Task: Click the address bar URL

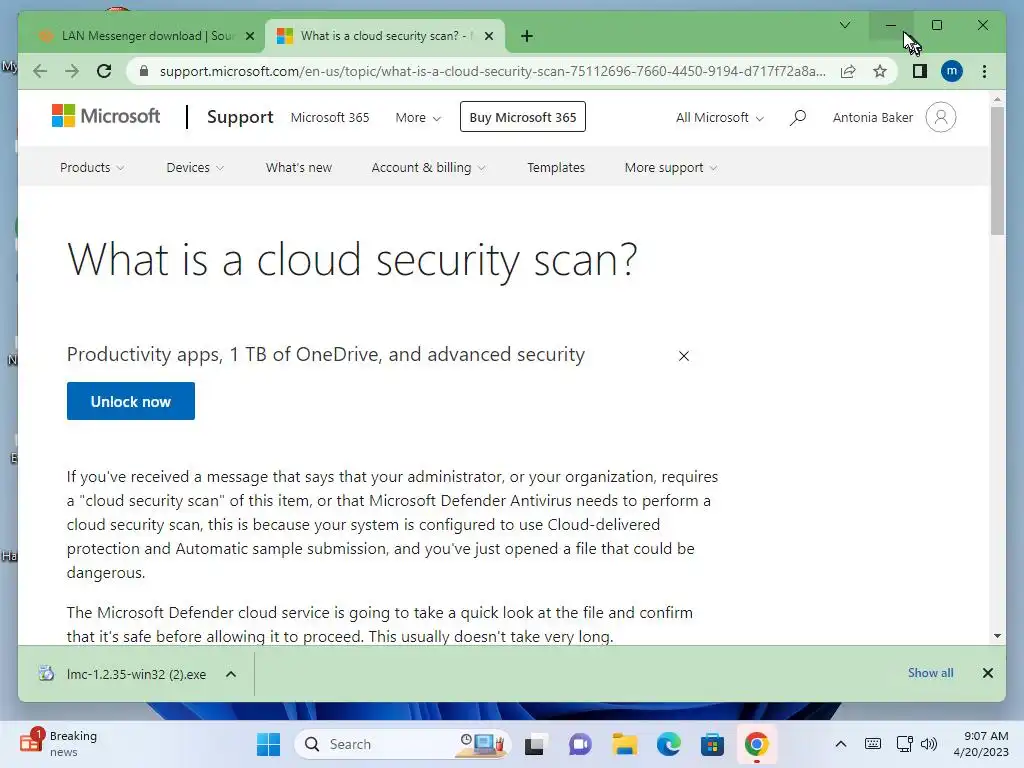Action: 492,71
